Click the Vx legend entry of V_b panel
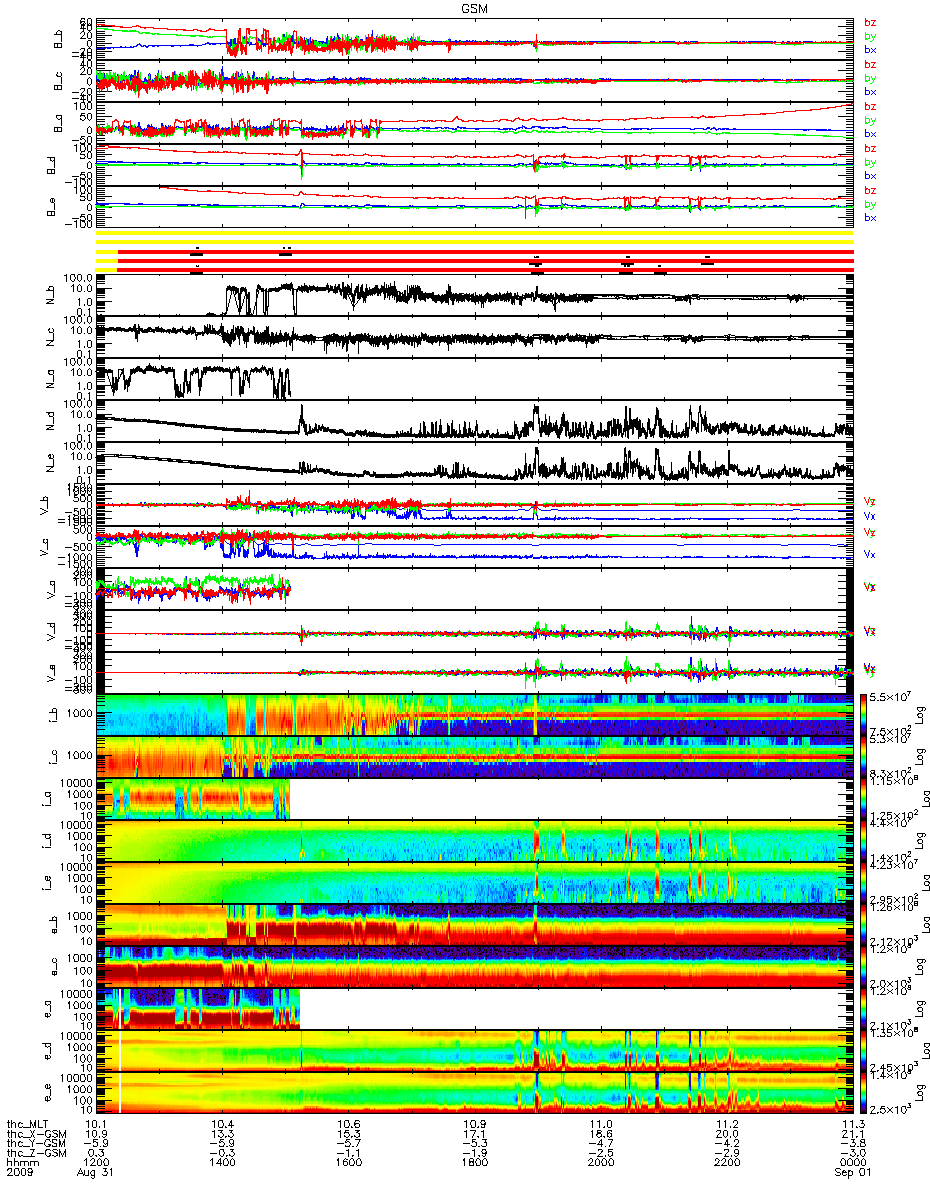930x1200 pixels. click(x=870, y=517)
